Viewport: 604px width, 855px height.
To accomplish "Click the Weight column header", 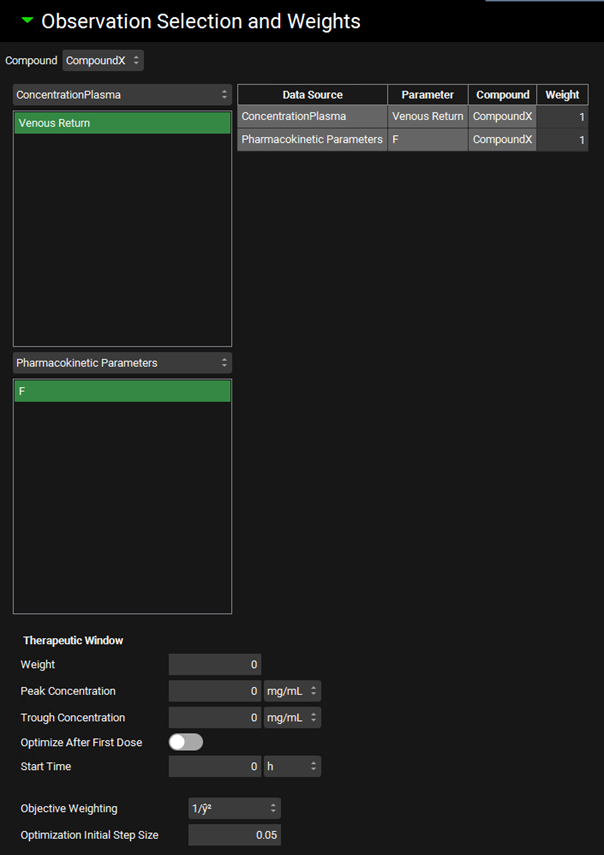I will (x=562, y=95).
